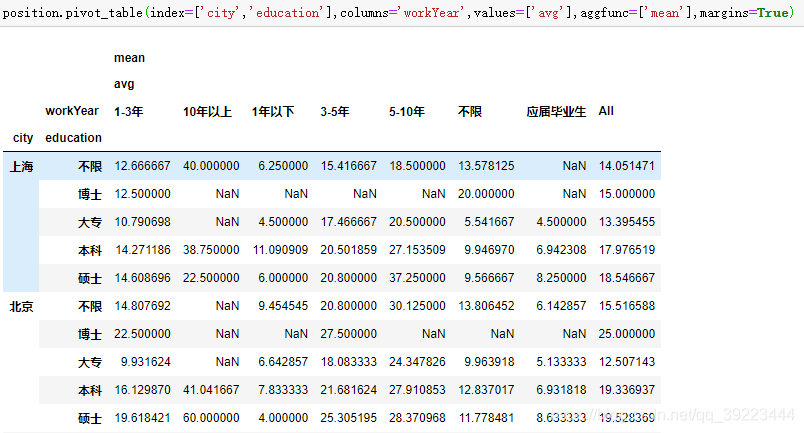The width and height of the screenshot is (804, 433).
Task: Select cell value 10.790698
Action: pos(142,222)
